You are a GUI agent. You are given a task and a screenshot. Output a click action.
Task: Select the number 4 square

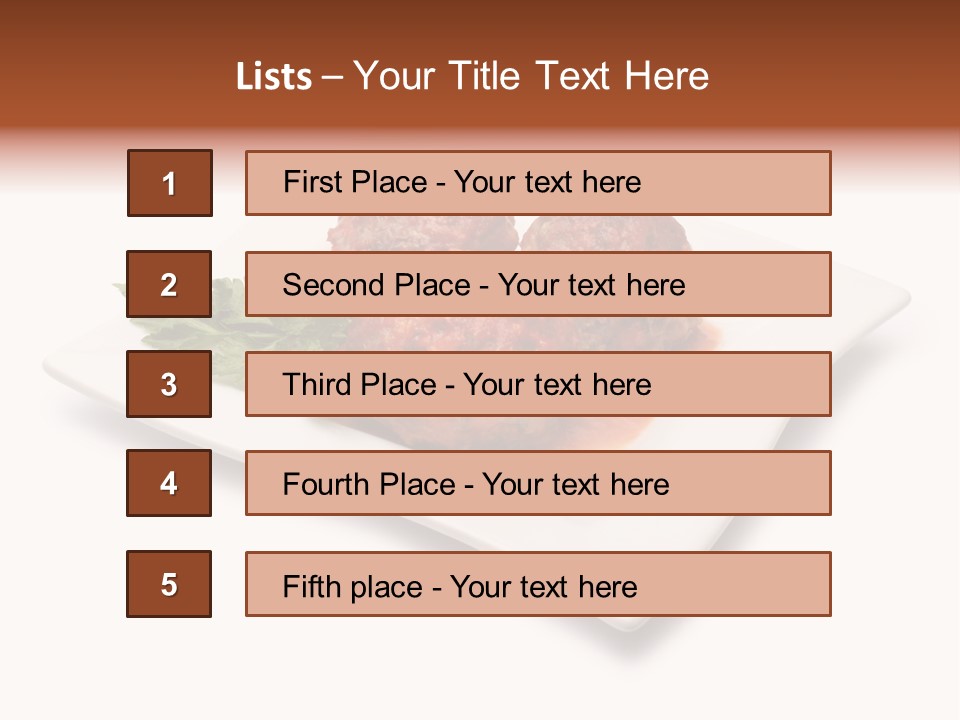pyautogui.click(x=169, y=483)
